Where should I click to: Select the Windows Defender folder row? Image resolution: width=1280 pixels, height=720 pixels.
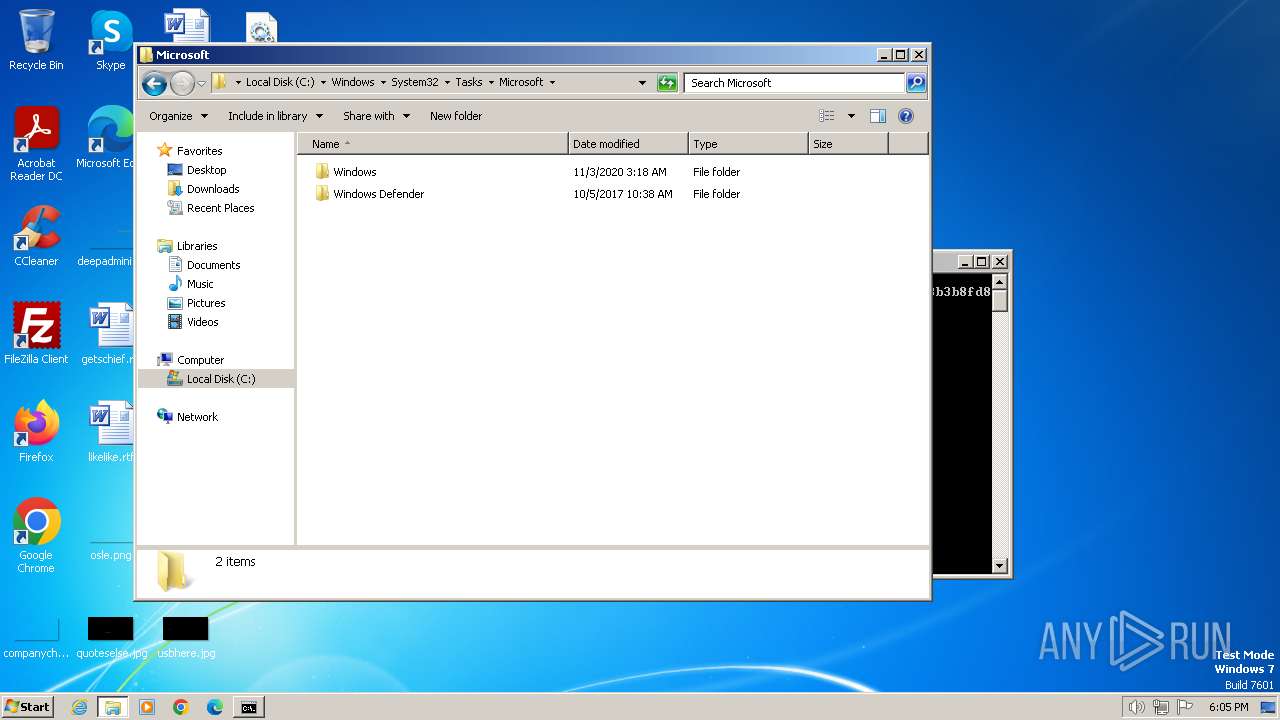(527, 194)
